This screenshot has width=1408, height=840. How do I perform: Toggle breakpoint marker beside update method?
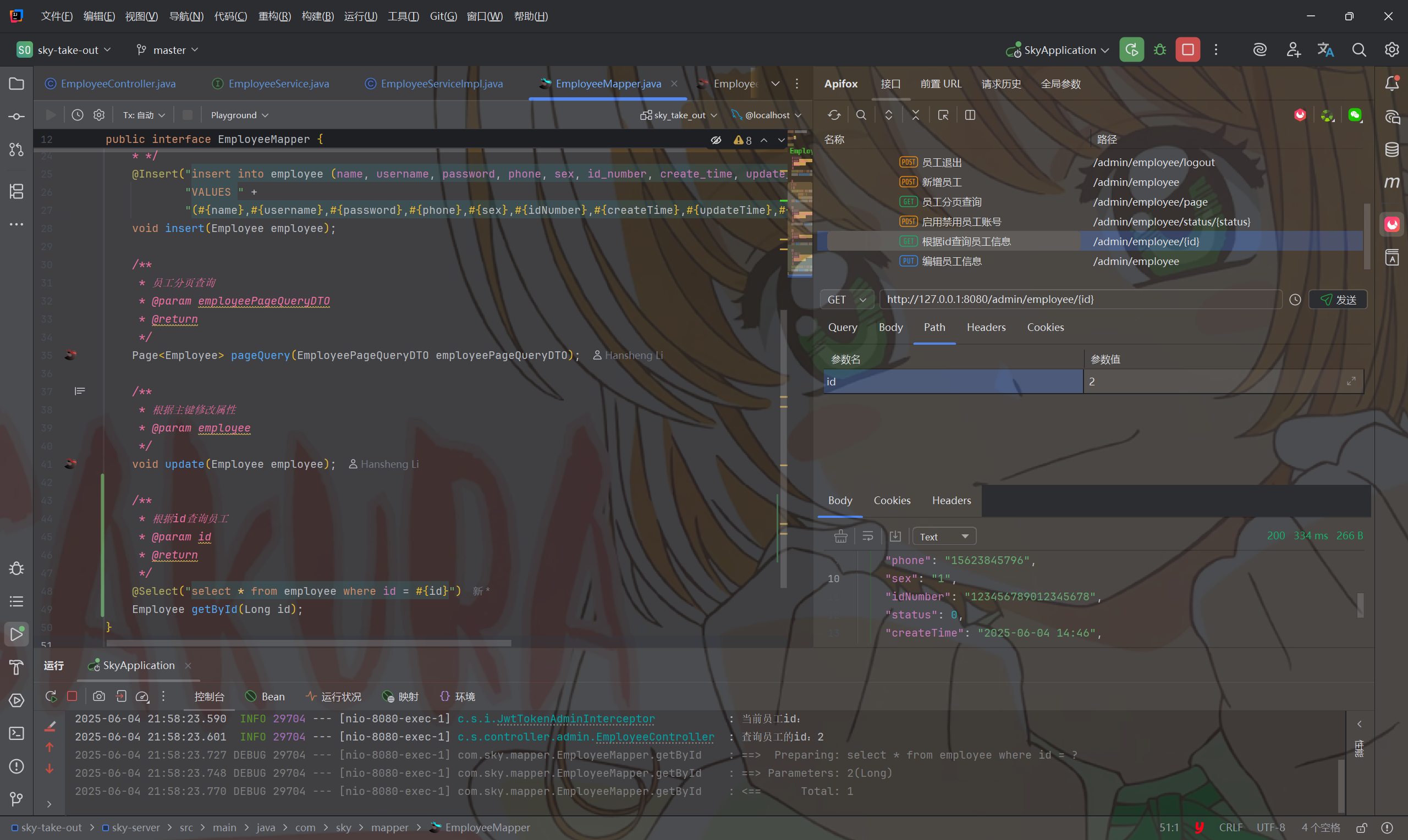click(71, 463)
